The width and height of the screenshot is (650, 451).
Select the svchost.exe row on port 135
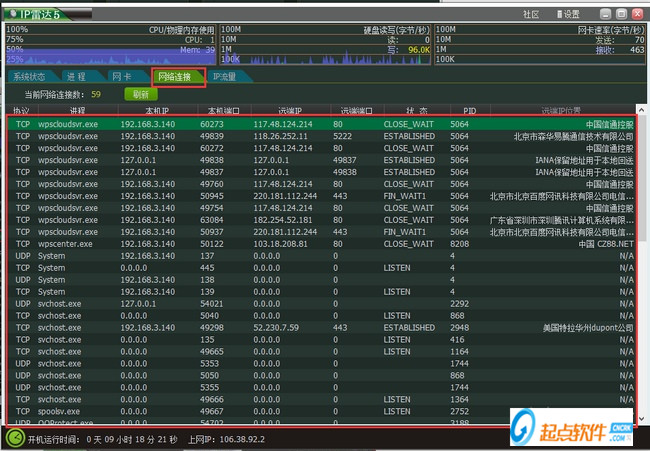click(321, 340)
